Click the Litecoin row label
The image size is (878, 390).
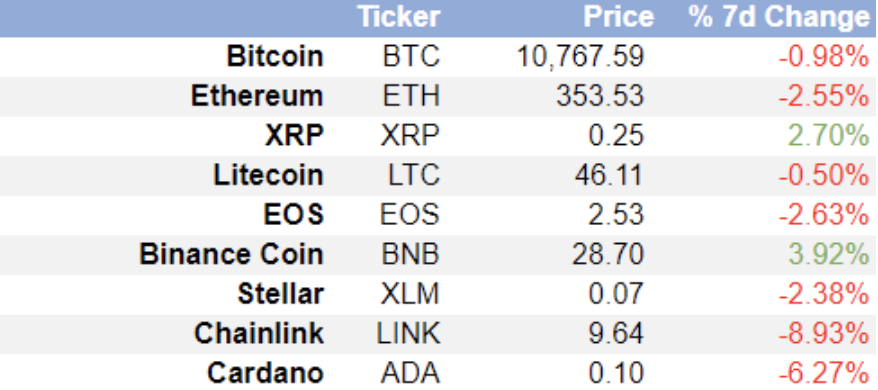tap(268, 175)
